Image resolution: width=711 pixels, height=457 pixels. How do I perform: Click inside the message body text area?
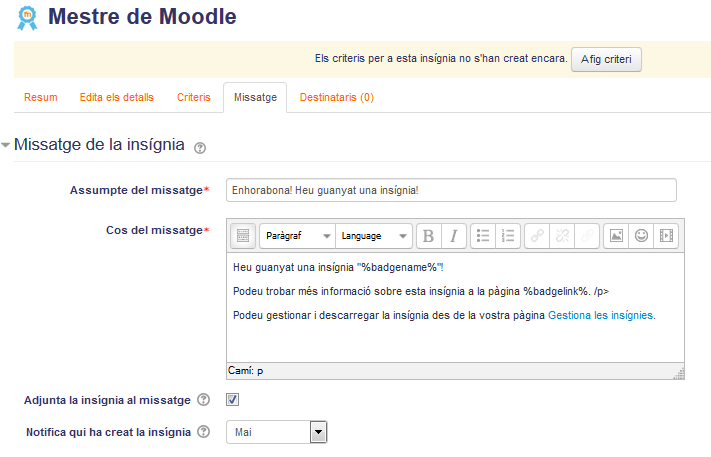[x=455, y=308]
